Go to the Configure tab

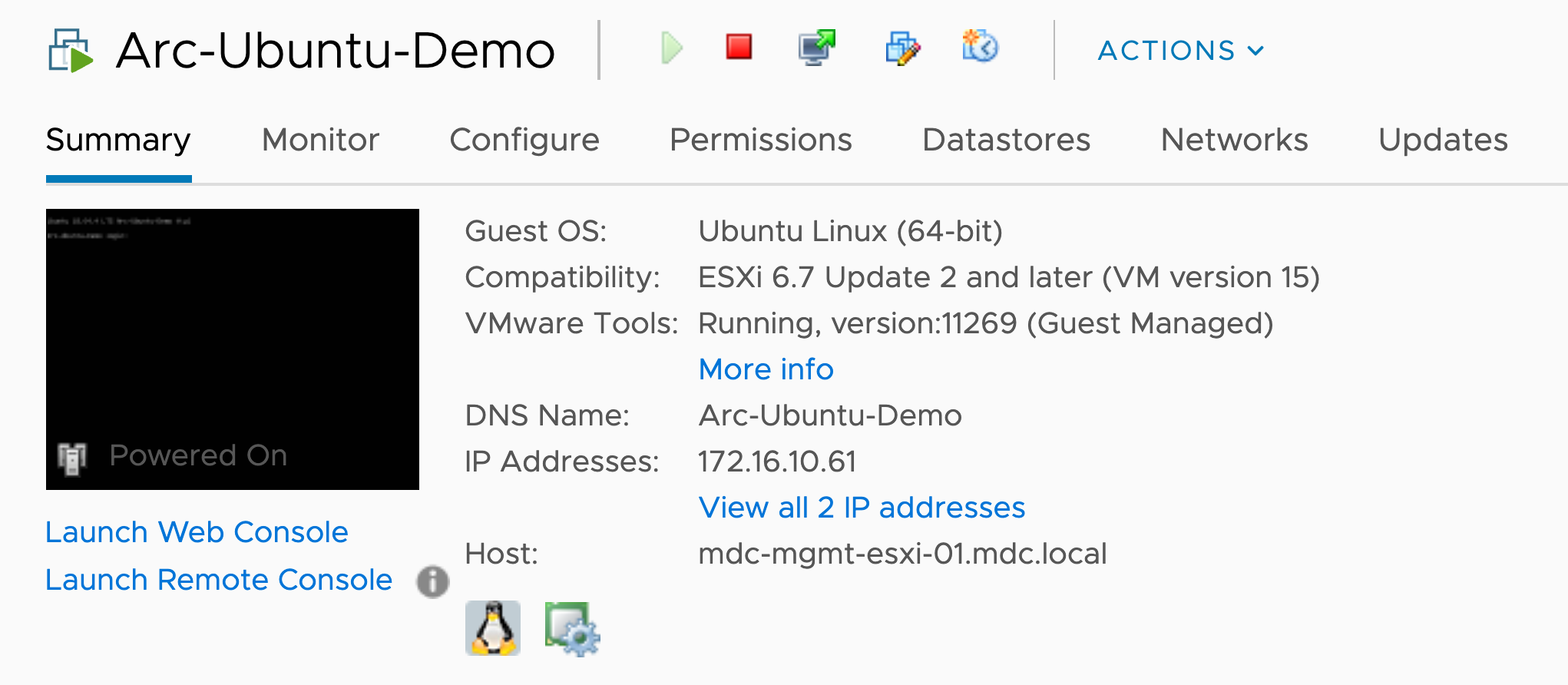point(524,140)
